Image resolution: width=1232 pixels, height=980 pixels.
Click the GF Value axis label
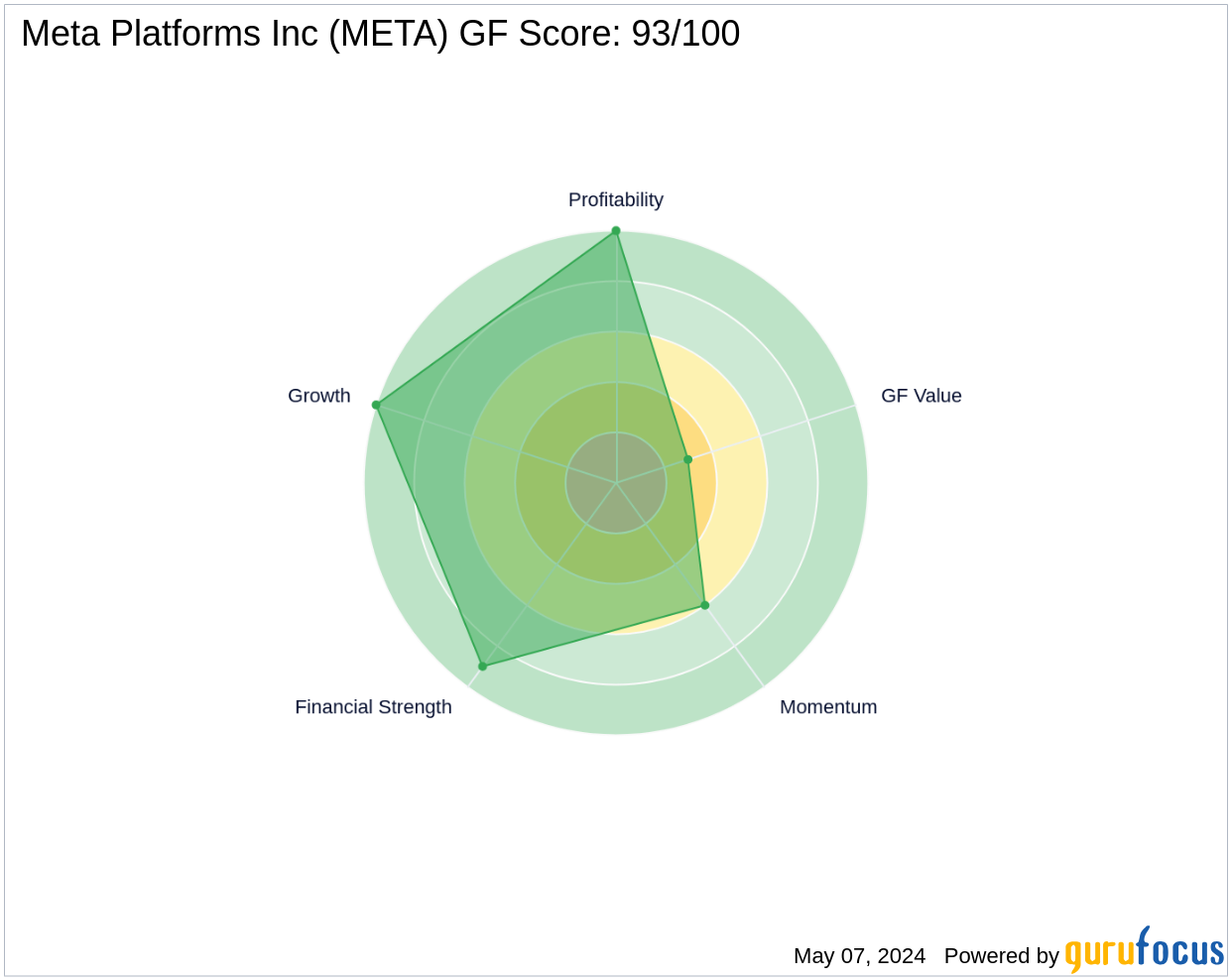click(x=921, y=396)
